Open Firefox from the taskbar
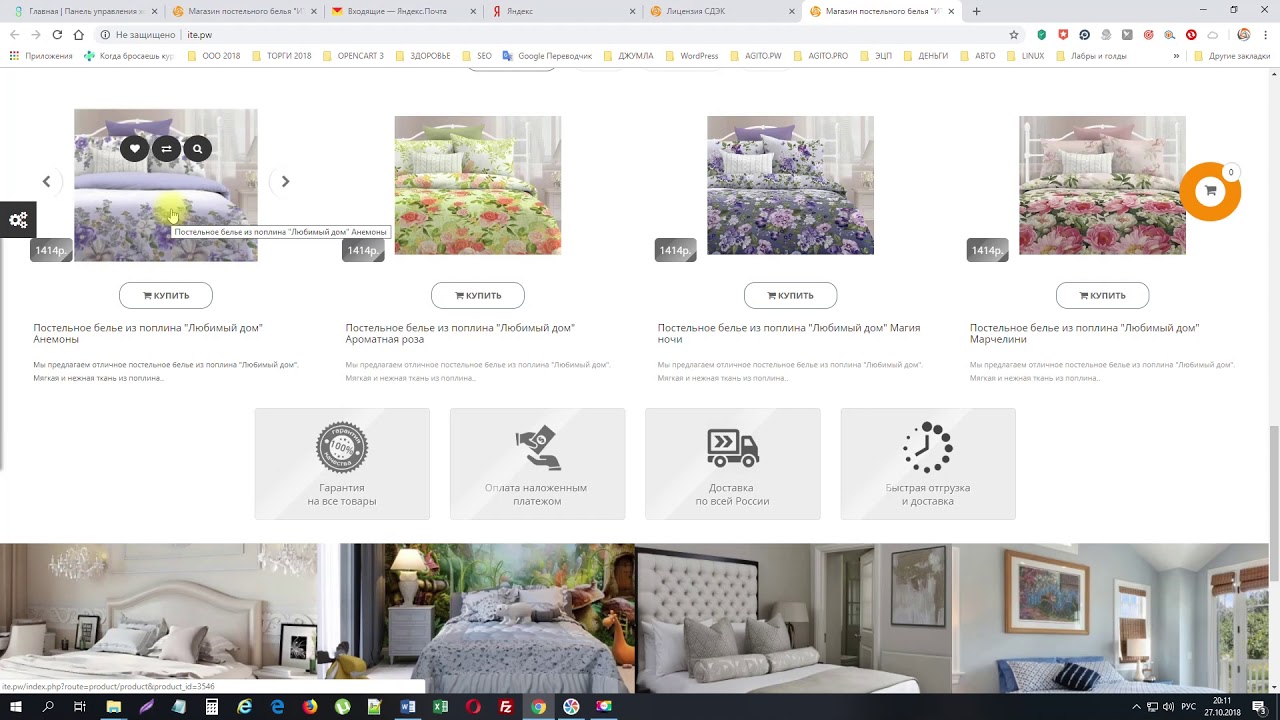Image resolution: width=1280 pixels, height=720 pixels. (310, 707)
